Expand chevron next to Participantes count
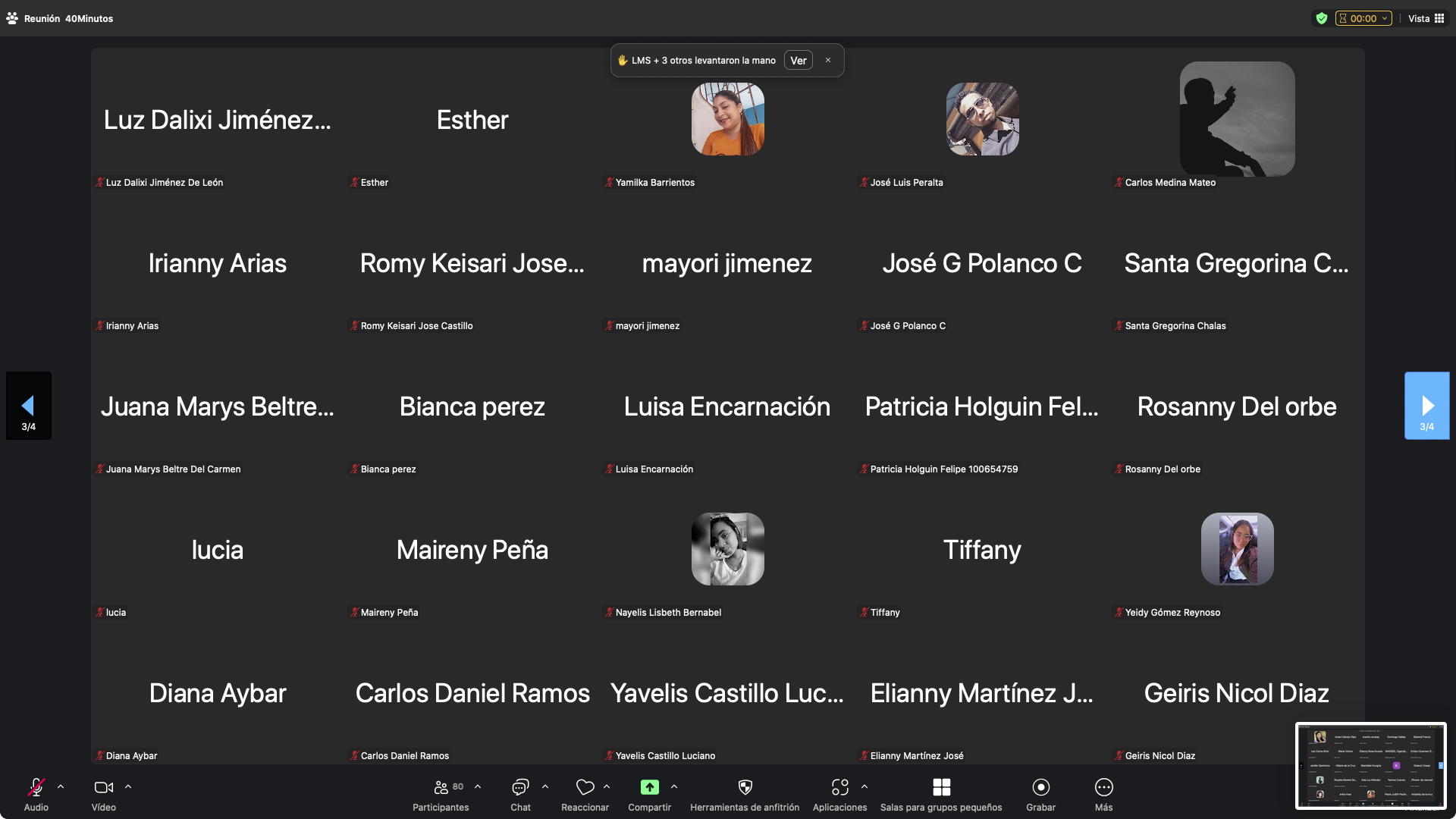Image resolution: width=1456 pixels, height=819 pixels. (478, 786)
